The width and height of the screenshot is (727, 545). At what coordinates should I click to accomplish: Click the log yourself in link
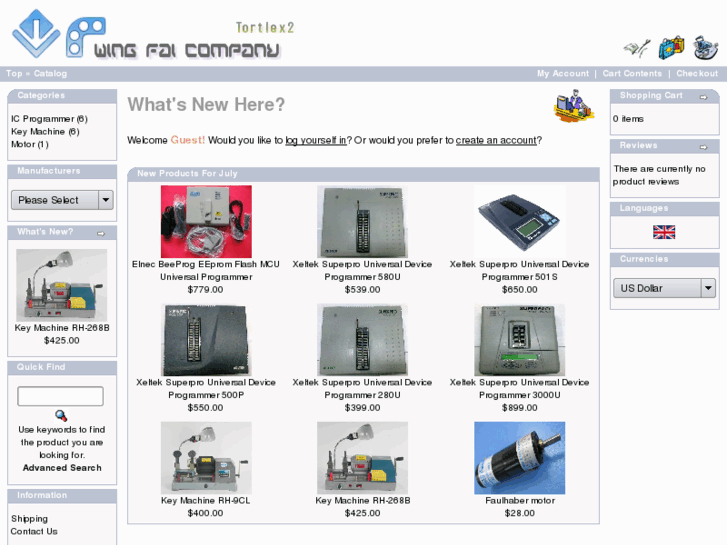[x=316, y=140]
